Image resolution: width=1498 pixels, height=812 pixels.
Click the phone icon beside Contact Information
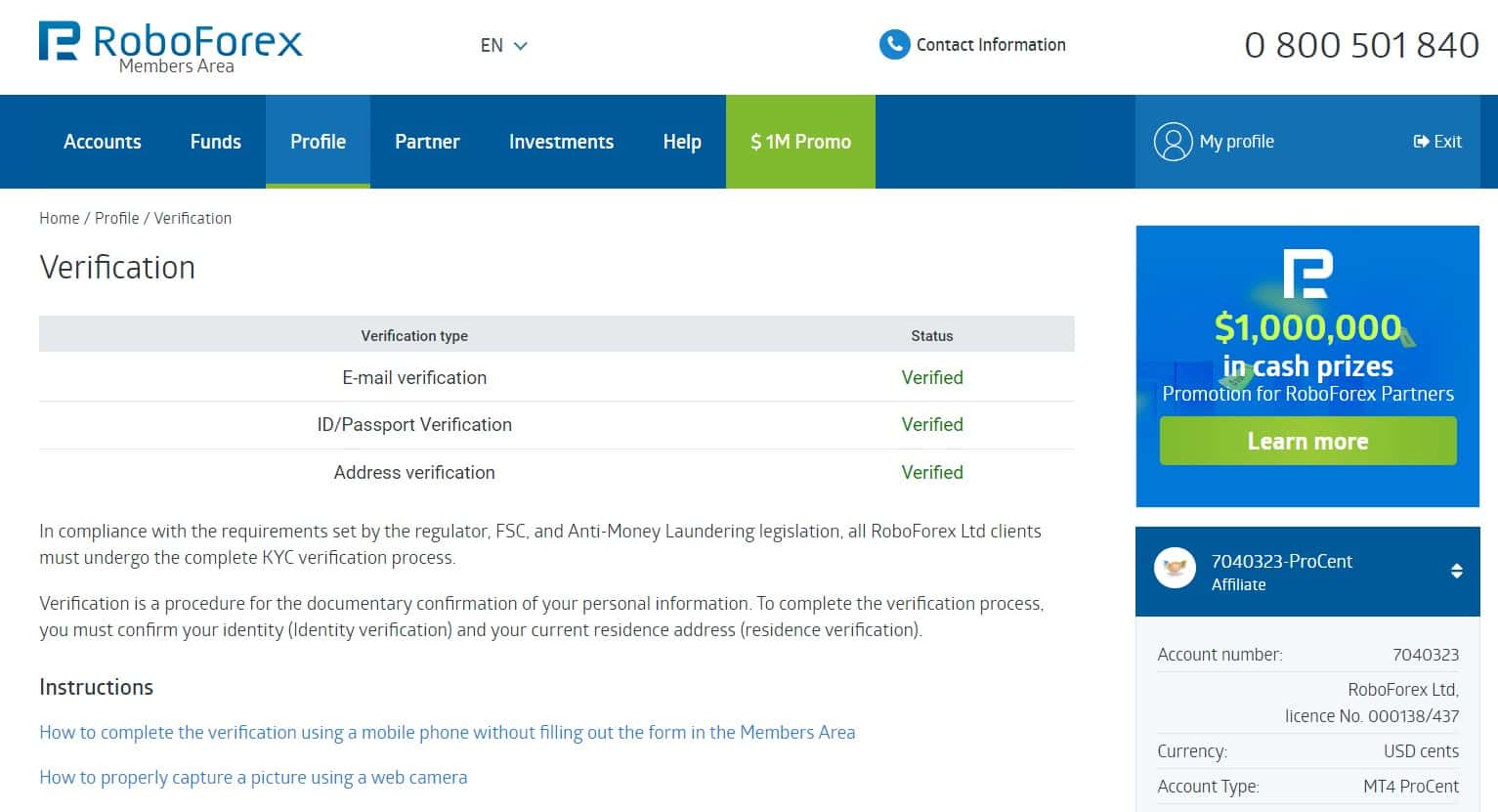pos(894,45)
